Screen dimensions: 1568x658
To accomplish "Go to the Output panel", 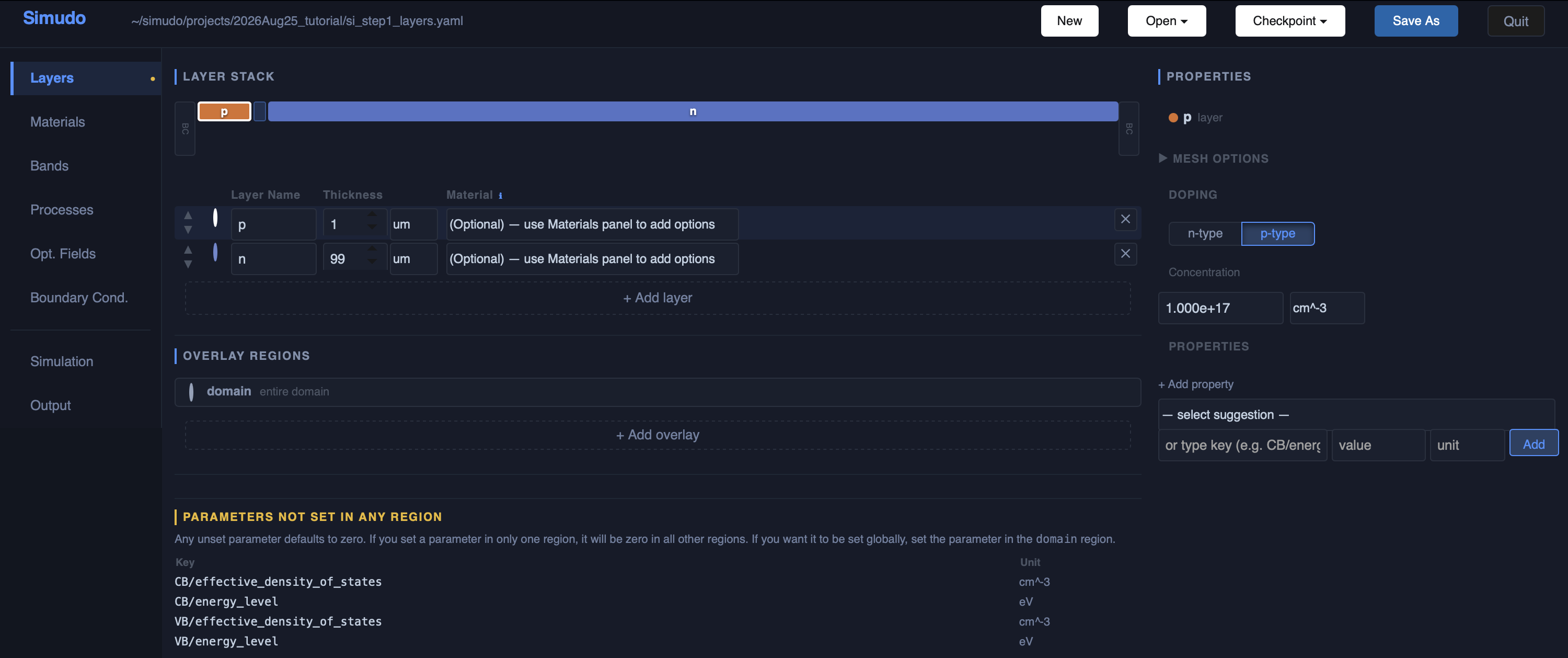I will [51, 405].
